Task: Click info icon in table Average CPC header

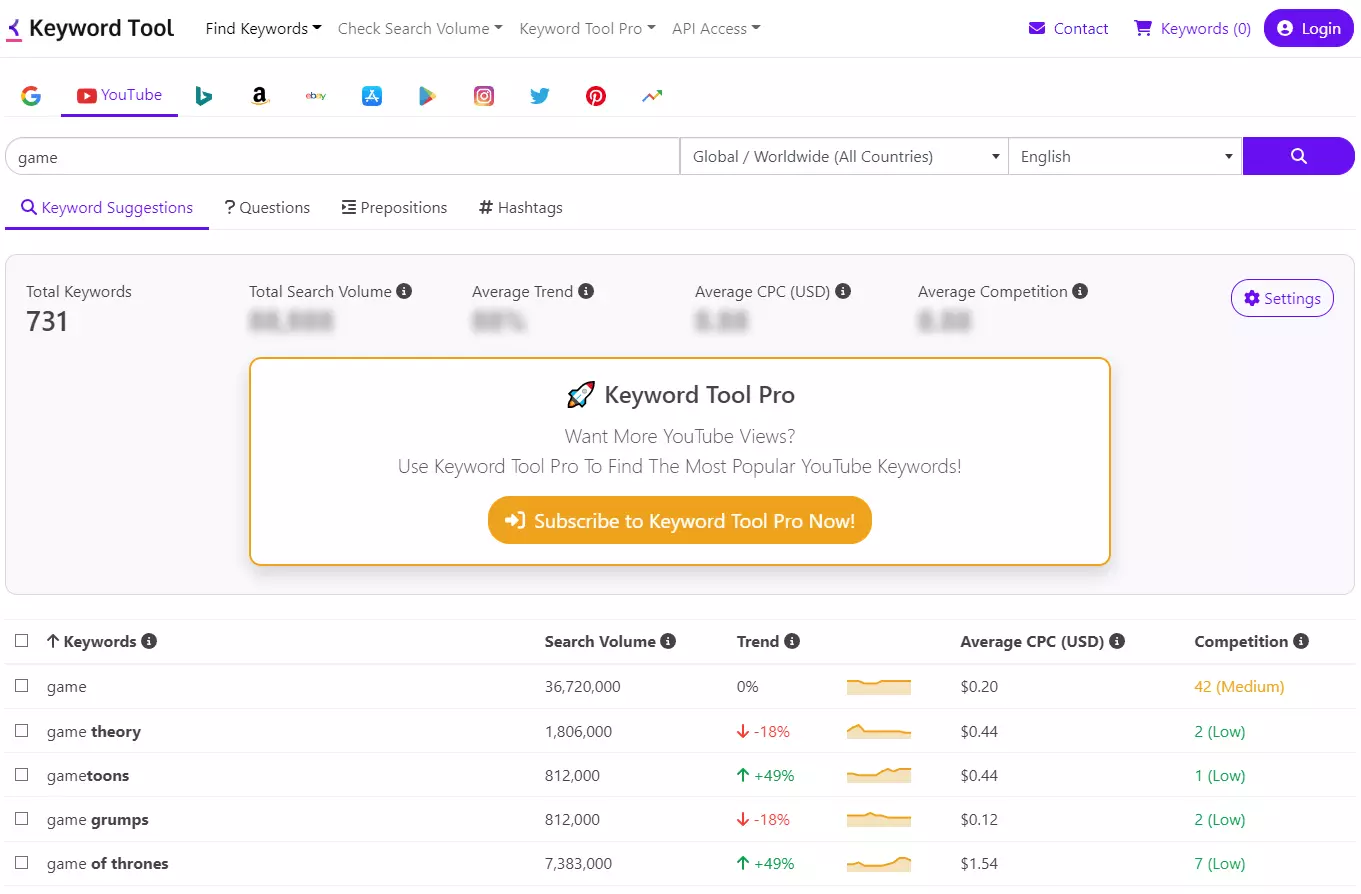Action: (x=1117, y=641)
